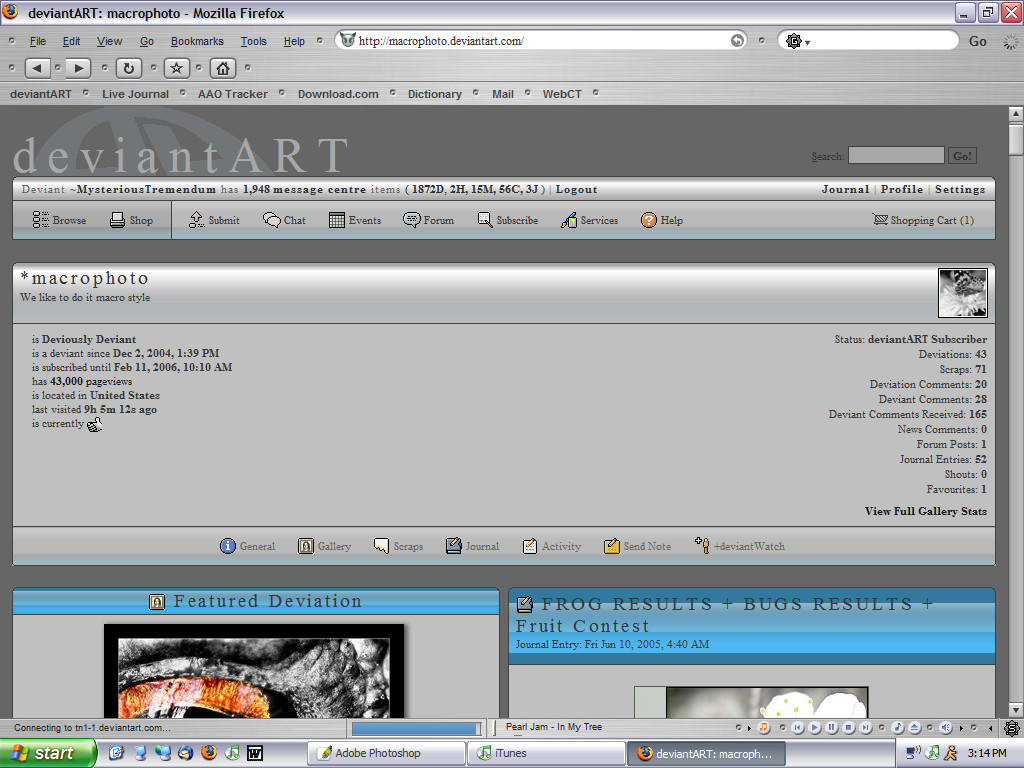Click the volume speaker icon in status bar

pos(945,727)
